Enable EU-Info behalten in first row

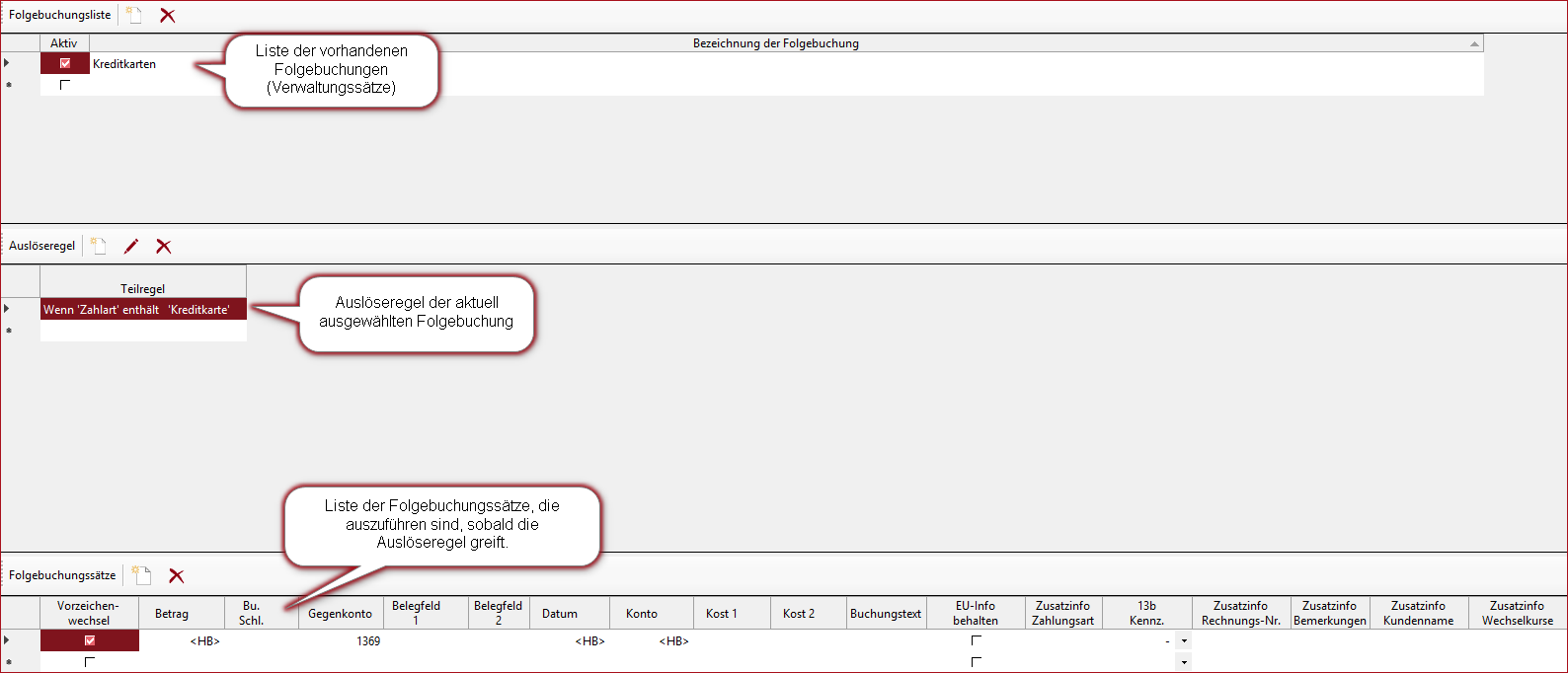point(976,640)
